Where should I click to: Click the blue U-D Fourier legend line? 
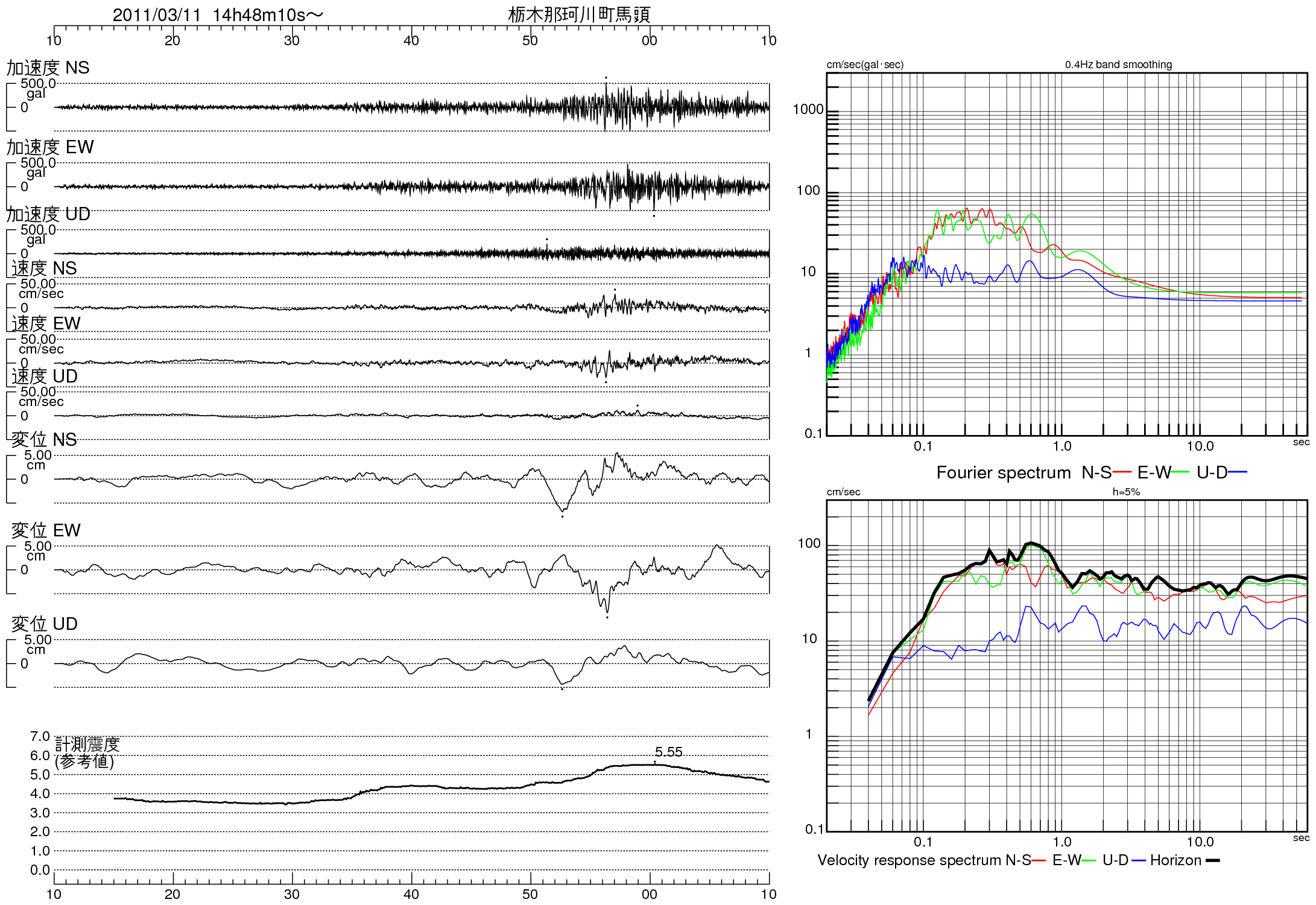[1238, 472]
